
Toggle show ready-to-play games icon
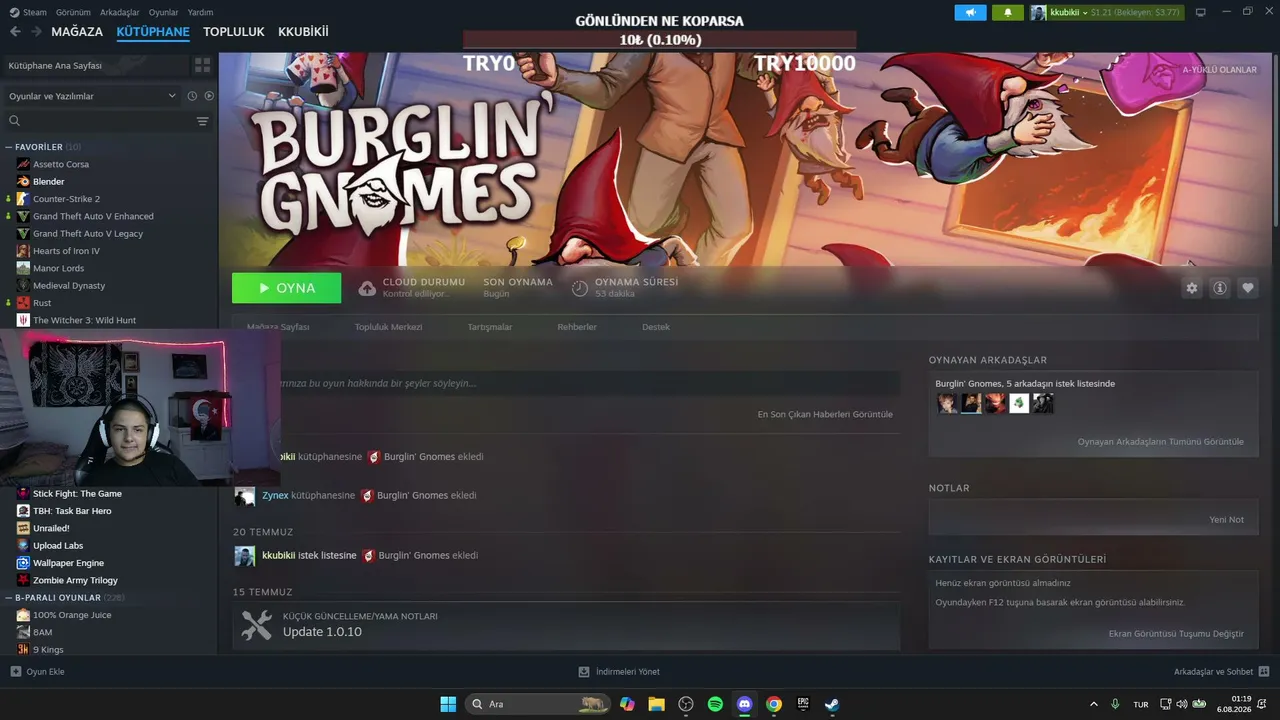click(209, 96)
